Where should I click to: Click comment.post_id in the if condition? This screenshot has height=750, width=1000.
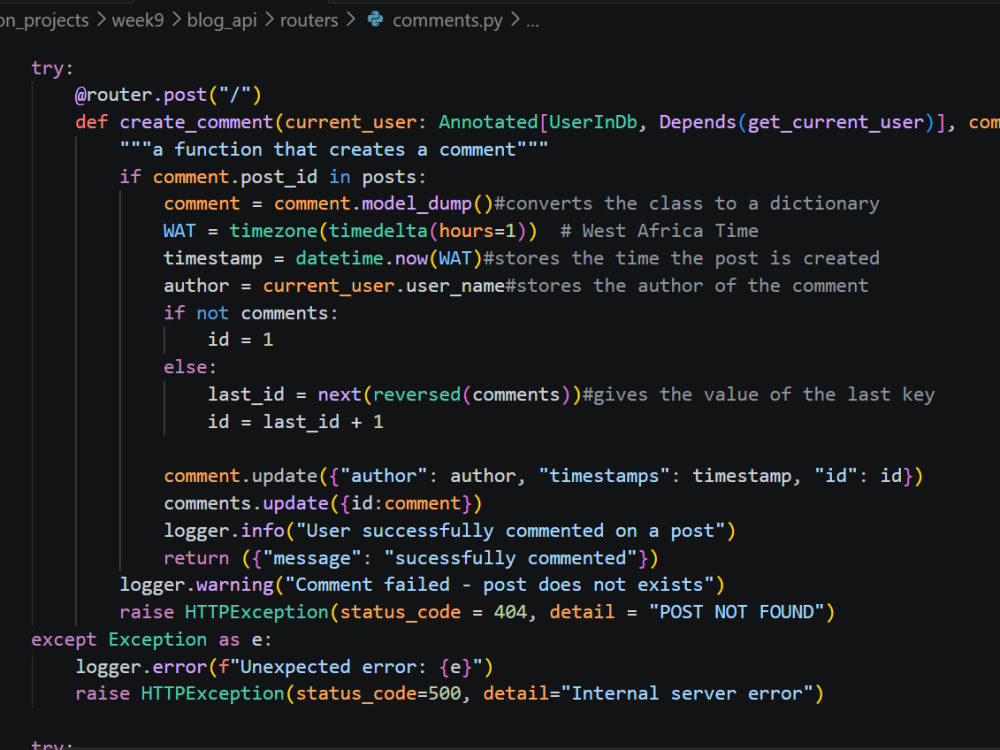click(x=235, y=177)
